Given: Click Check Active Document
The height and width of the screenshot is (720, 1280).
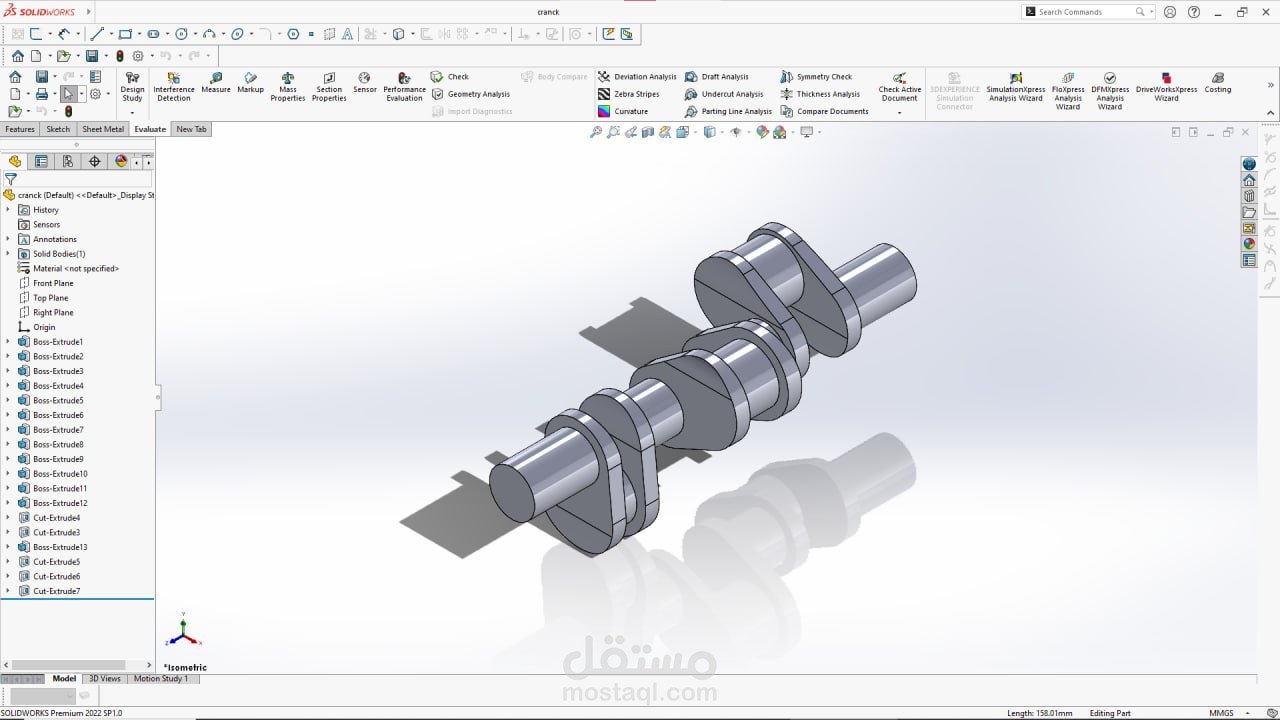Looking at the screenshot, I should click(x=899, y=86).
